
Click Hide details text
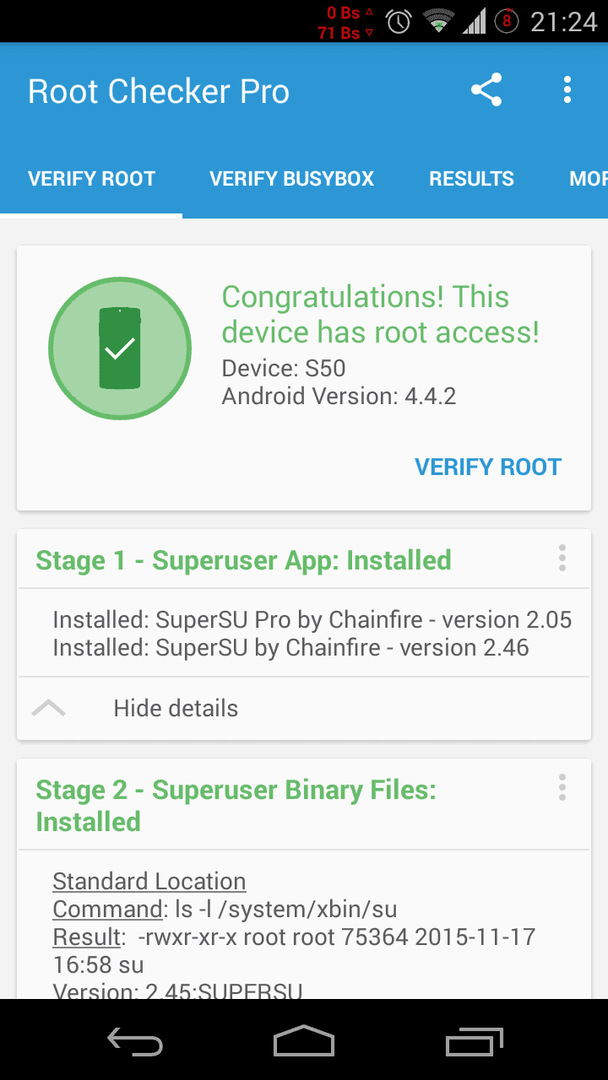pyautogui.click(x=176, y=708)
